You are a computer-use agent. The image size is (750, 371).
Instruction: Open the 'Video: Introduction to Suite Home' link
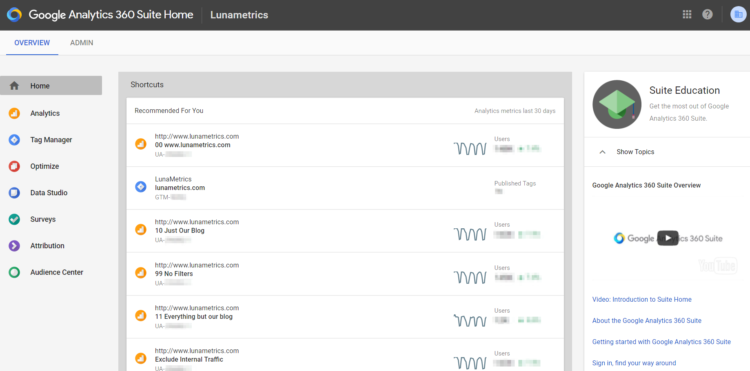click(641, 299)
